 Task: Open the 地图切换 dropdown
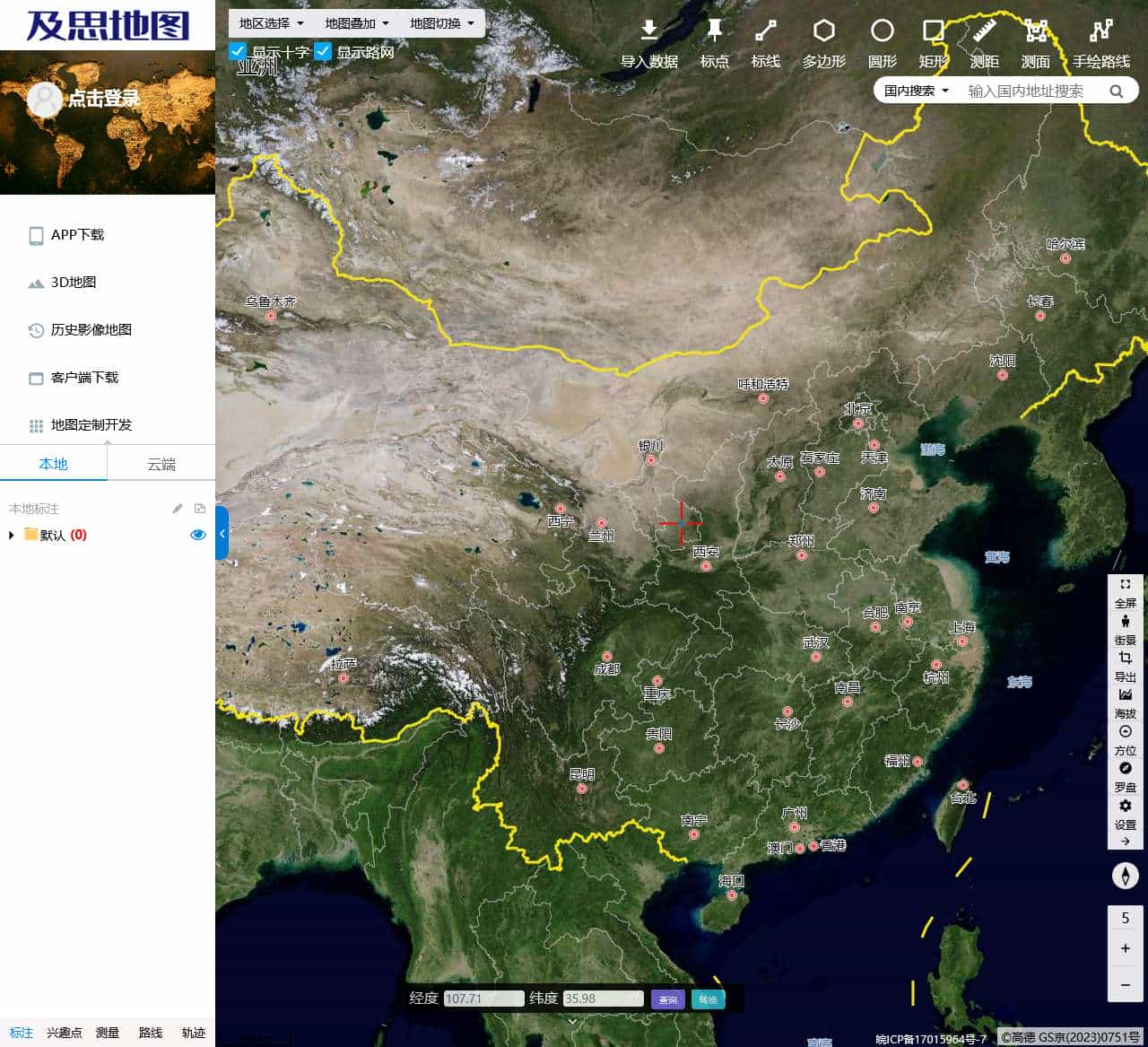click(x=441, y=23)
